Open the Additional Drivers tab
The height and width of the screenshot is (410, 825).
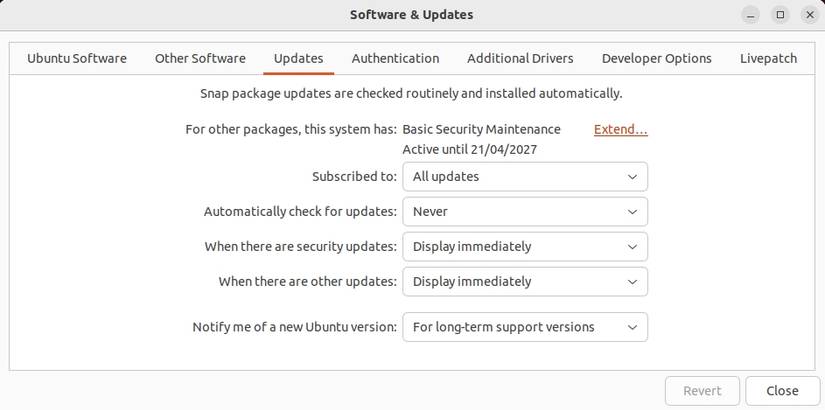[520, 58]
